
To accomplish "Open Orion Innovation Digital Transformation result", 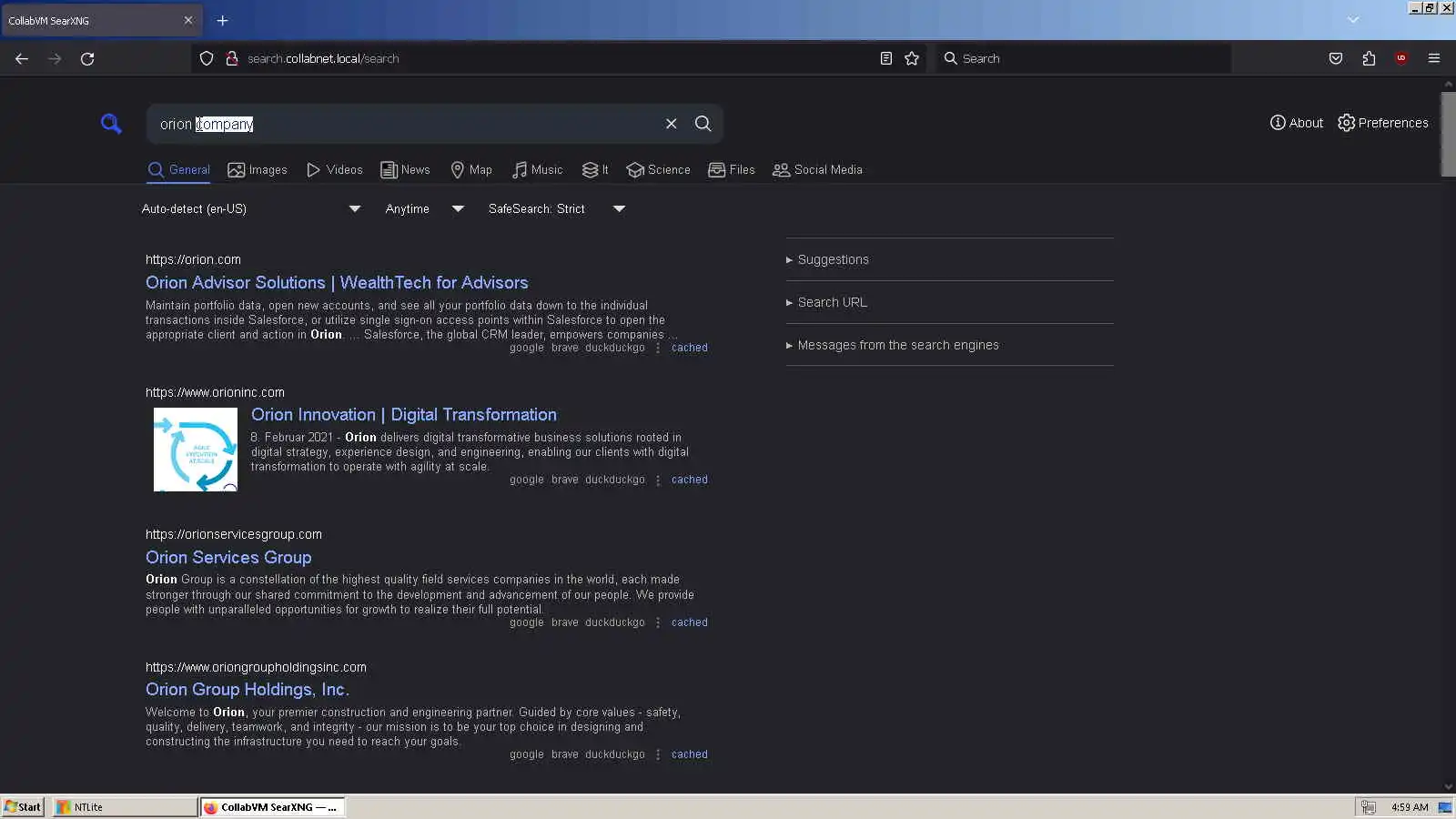I will click(404, 415).
